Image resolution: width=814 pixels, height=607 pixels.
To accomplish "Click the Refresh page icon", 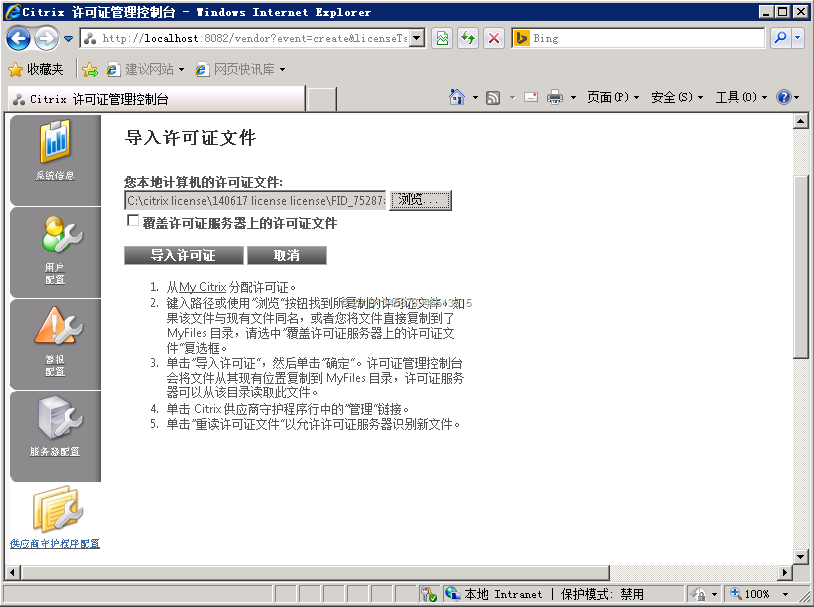I will [x=468, y=38].
